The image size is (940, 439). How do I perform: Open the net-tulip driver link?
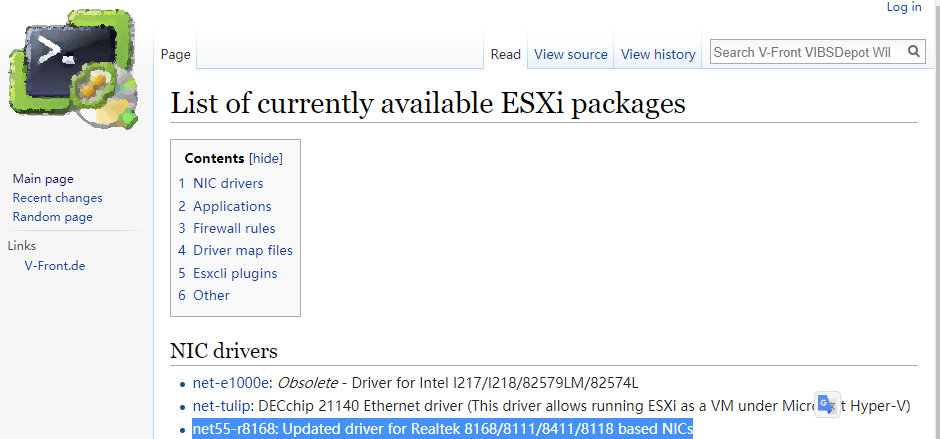(x=221, y=406)
